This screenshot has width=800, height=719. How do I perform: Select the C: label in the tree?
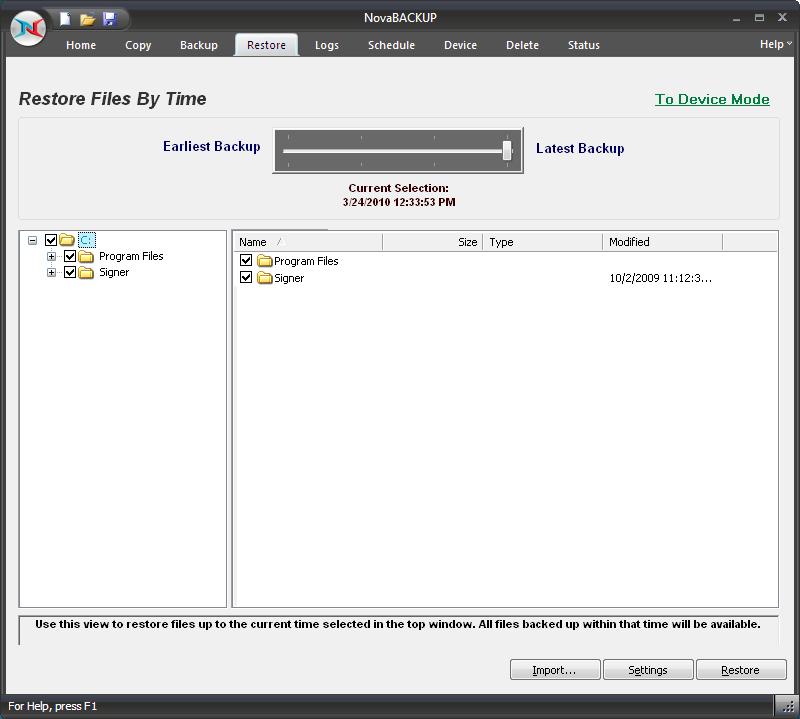87,240
